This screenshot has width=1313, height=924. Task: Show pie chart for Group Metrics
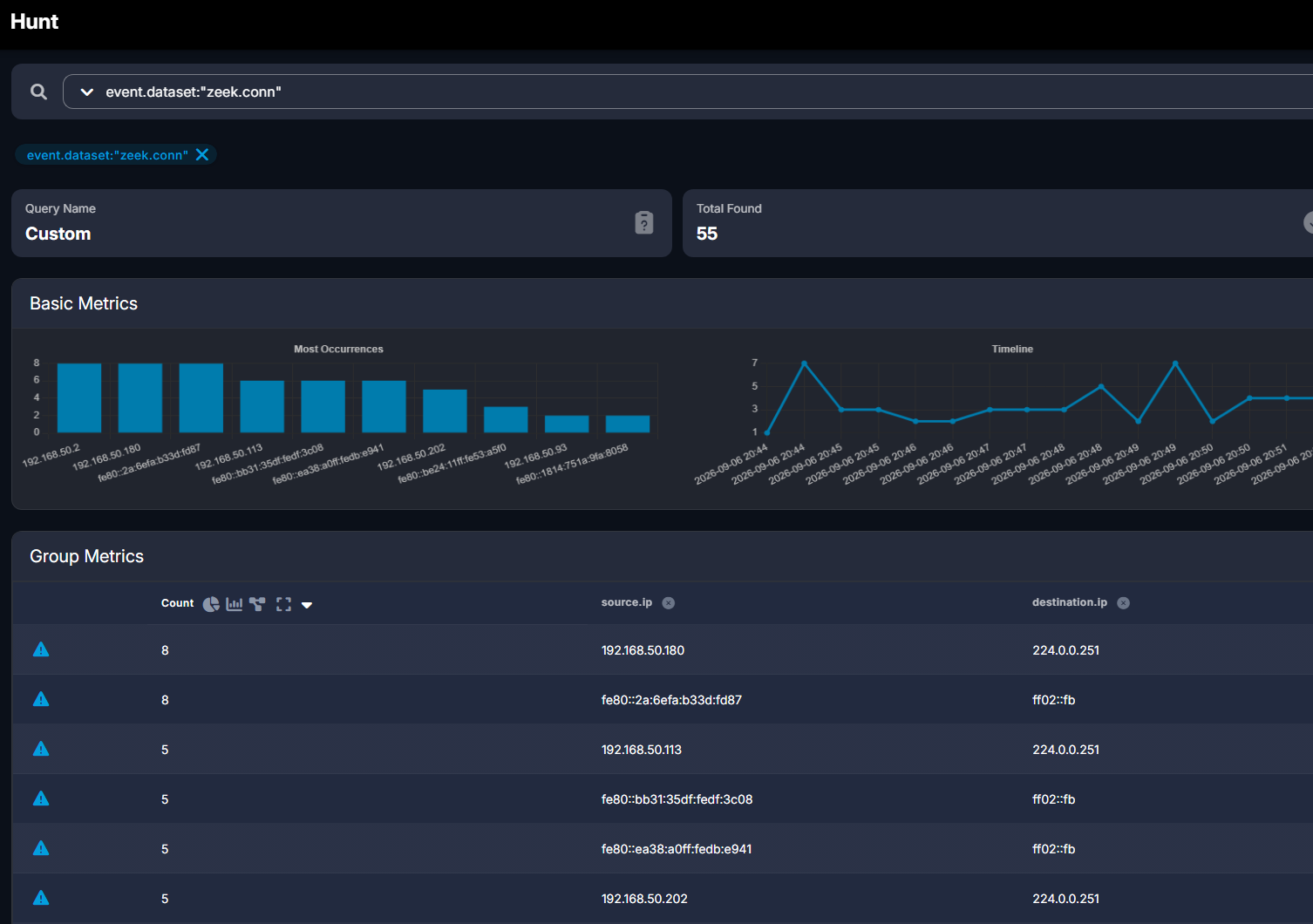point(211,604)
